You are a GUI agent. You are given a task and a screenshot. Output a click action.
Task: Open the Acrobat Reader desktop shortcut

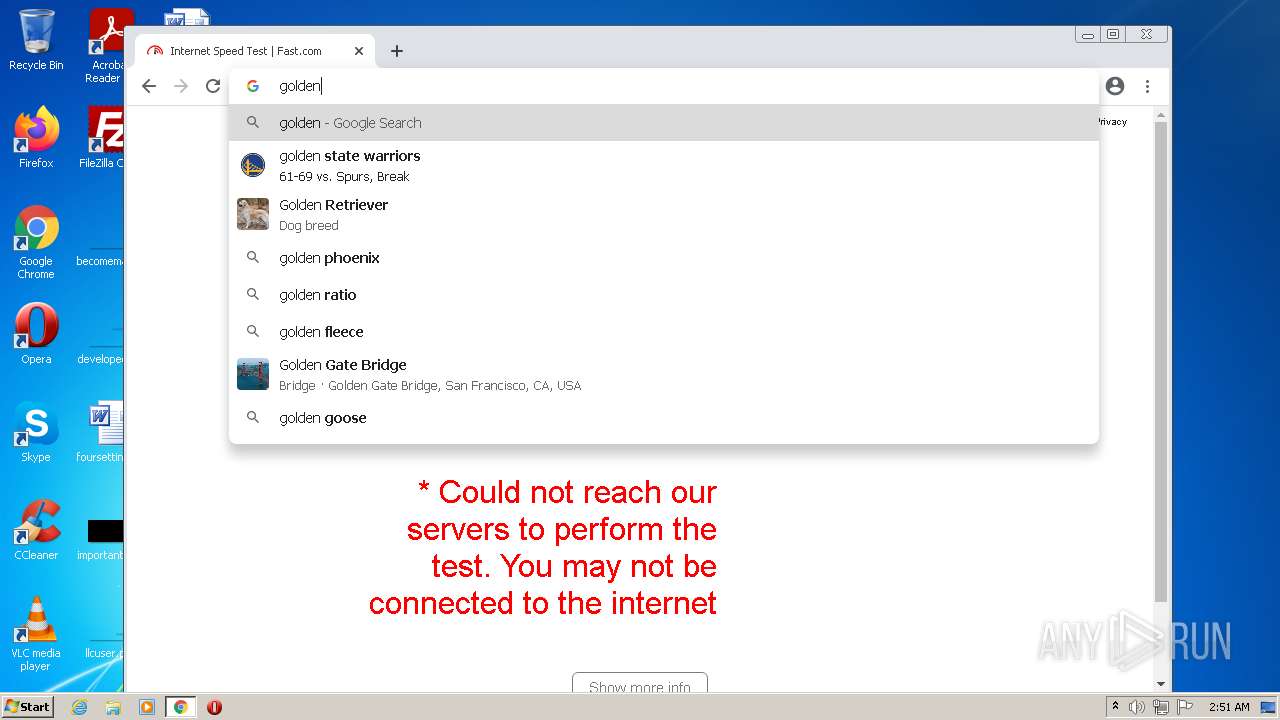click(106, 46)
